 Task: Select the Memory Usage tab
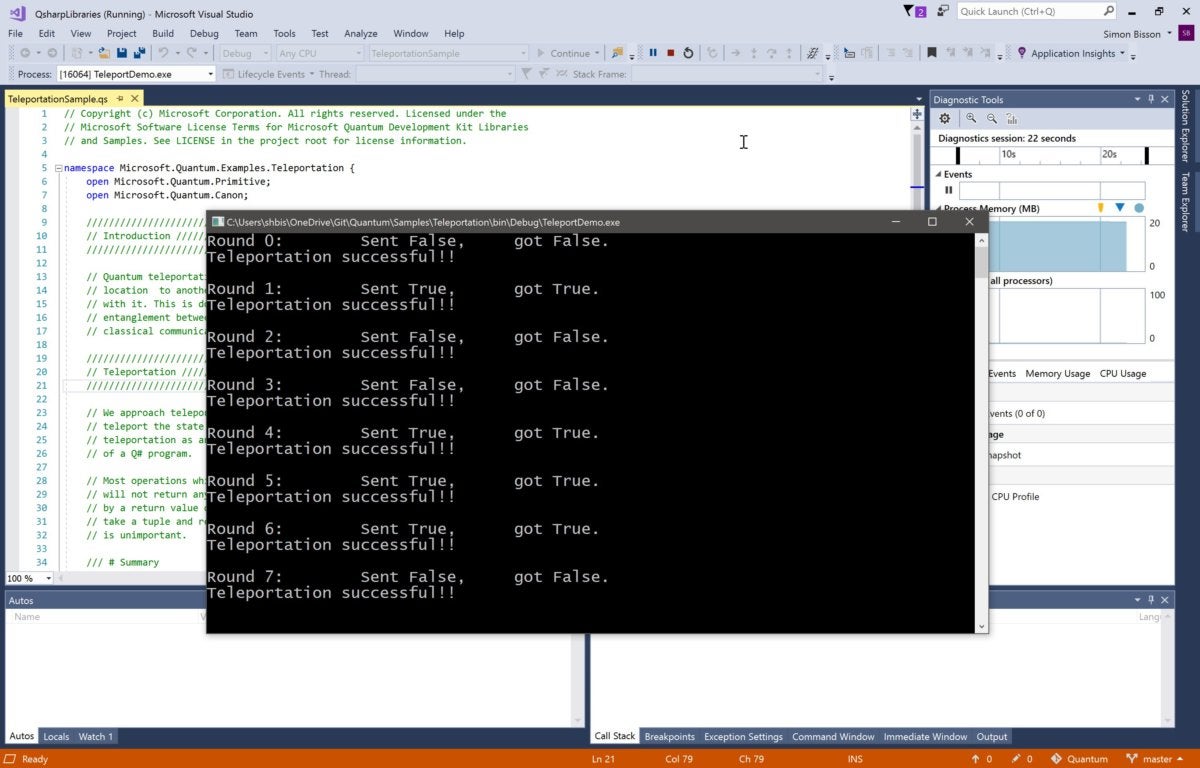[x=1057, y=373]
